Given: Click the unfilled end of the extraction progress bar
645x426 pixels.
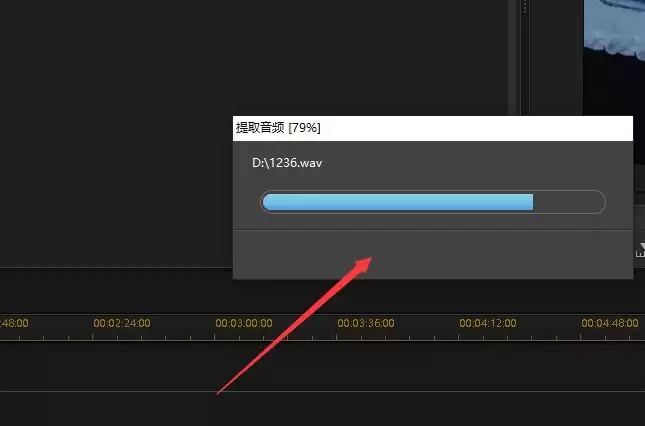Looking at the screenshot, I should (569, 202).
